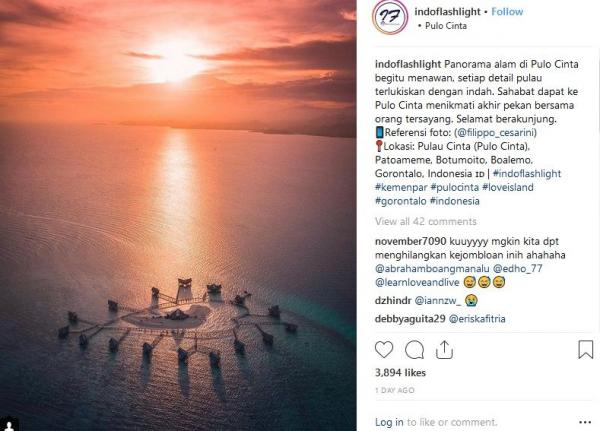The width and height of the screenshot is (600, 431).
Task: Like the post with the heart icon
Action: coord(384,349)
